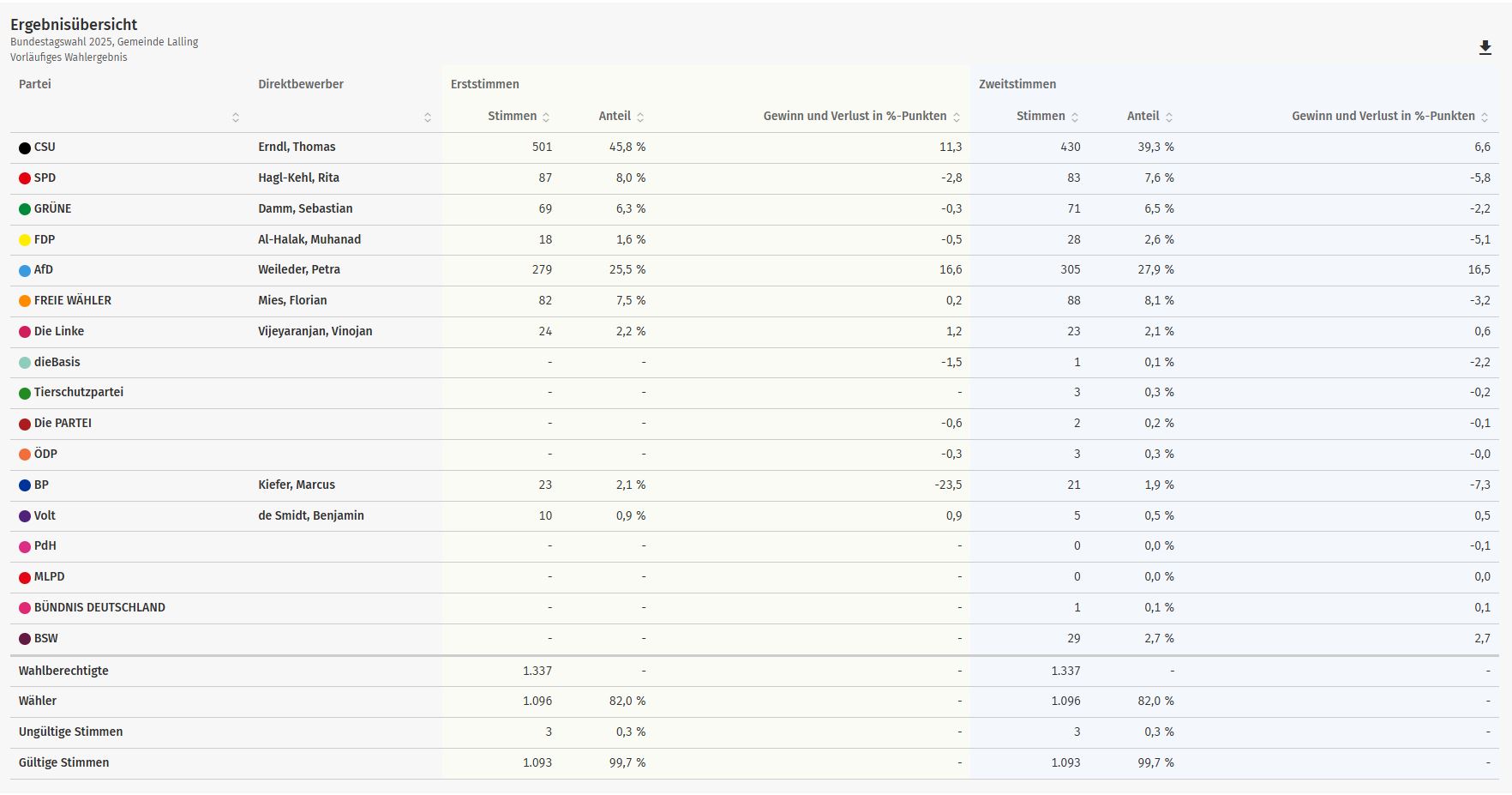Click CSU Zweitstimmen share 39,3 %
Image resolution: width=1512 pixels, height=795 pixels.
point(1155,147)
